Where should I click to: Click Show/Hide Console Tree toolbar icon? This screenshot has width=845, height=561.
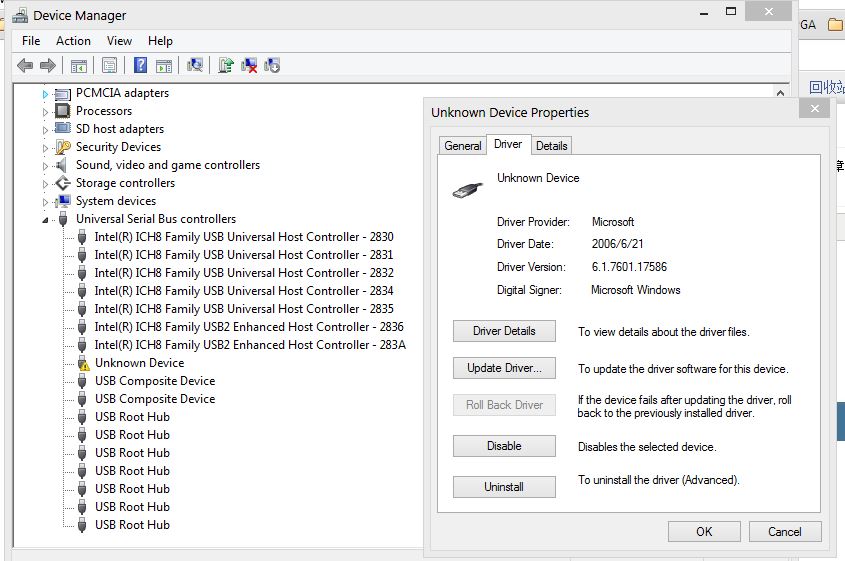[78, 66]
